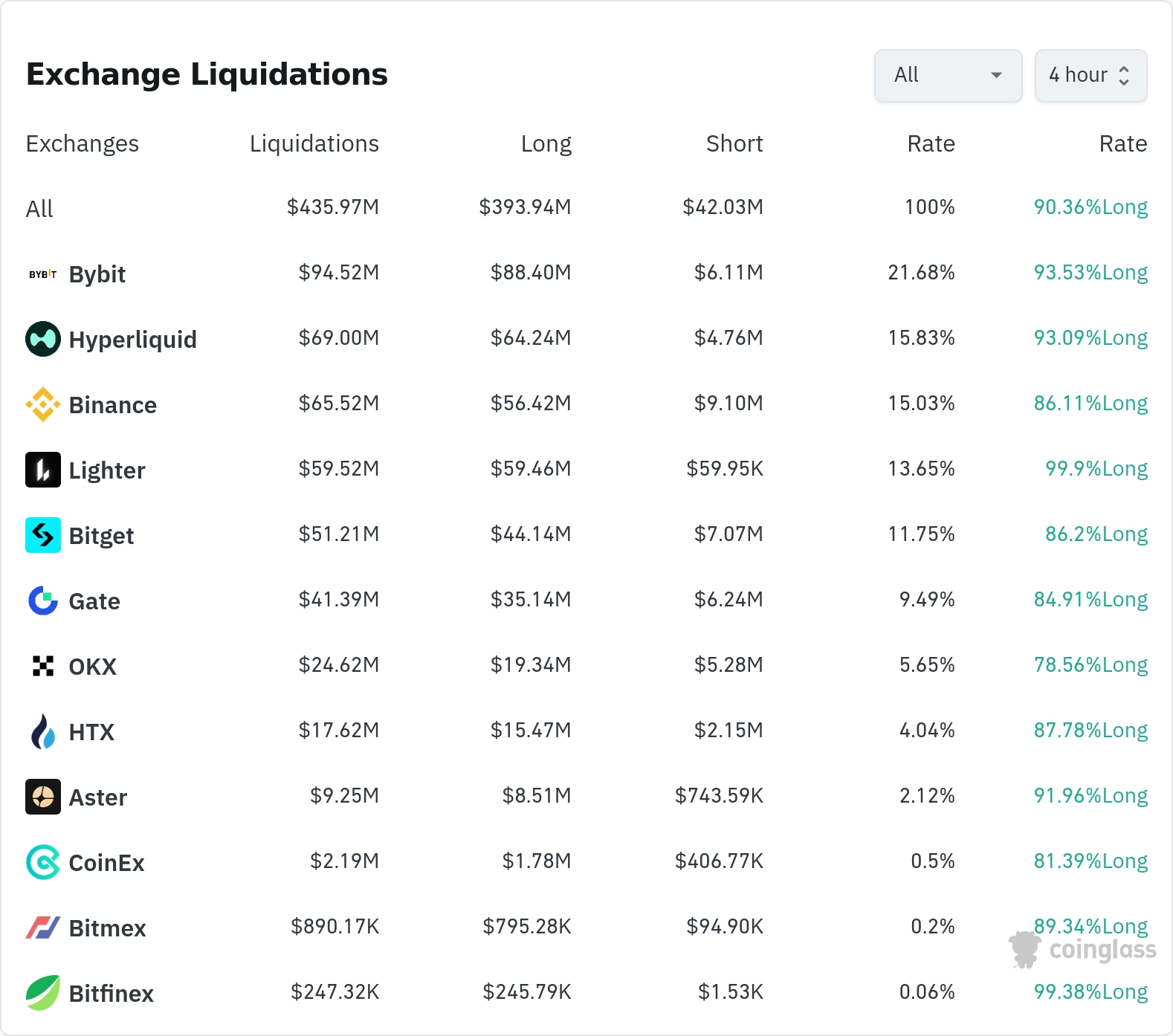Click the Binance diamond logo icon
1173x1036 pixels.
[43, 404]
